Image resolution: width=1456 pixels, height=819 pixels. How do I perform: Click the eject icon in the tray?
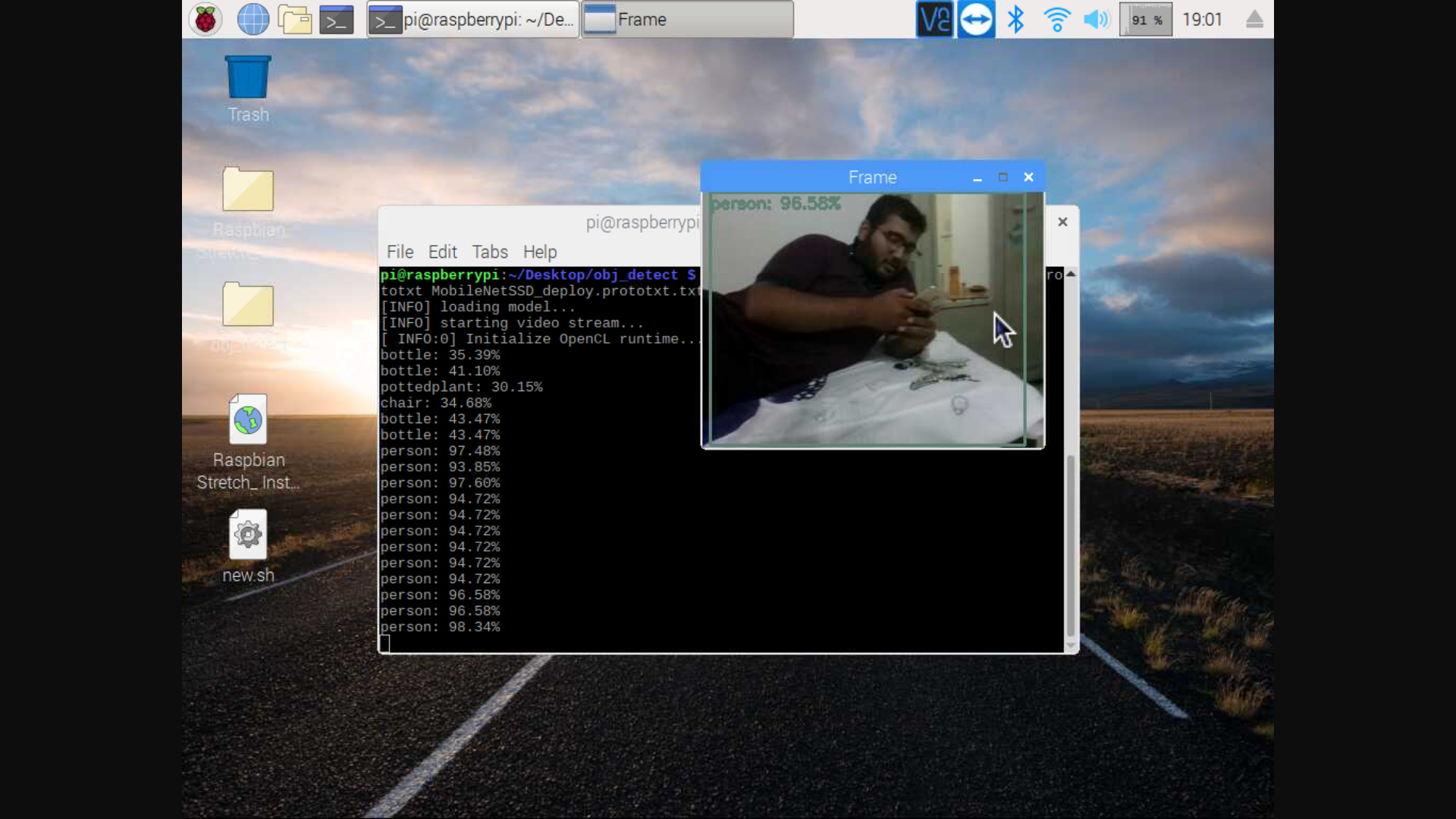[1254, 20]
